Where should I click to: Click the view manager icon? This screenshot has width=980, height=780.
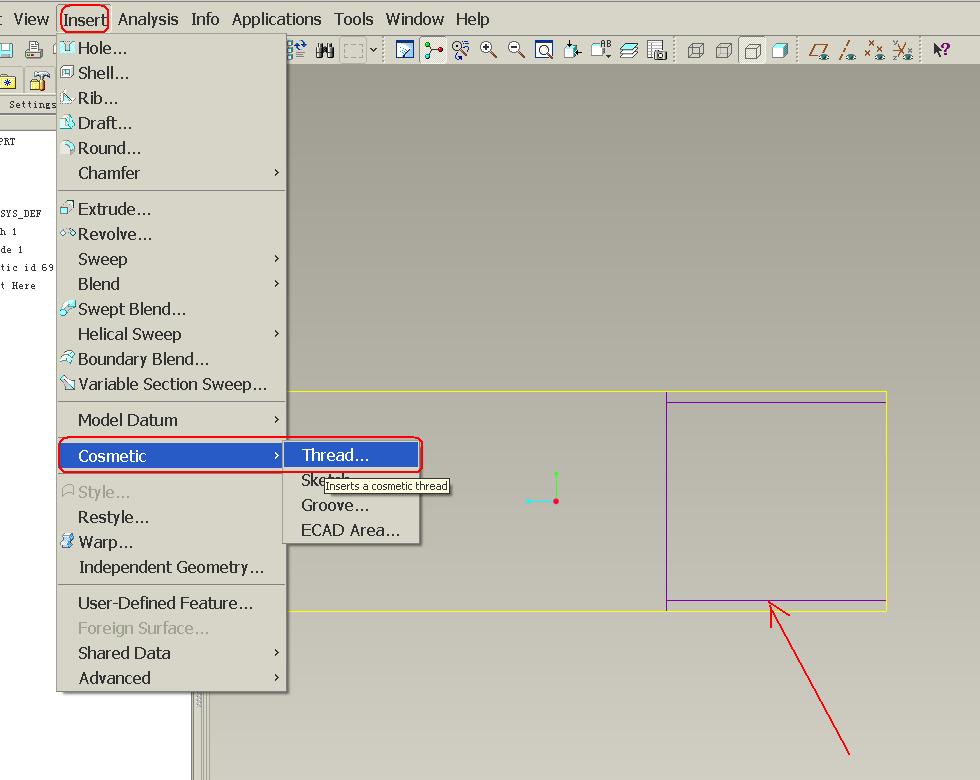657,50
